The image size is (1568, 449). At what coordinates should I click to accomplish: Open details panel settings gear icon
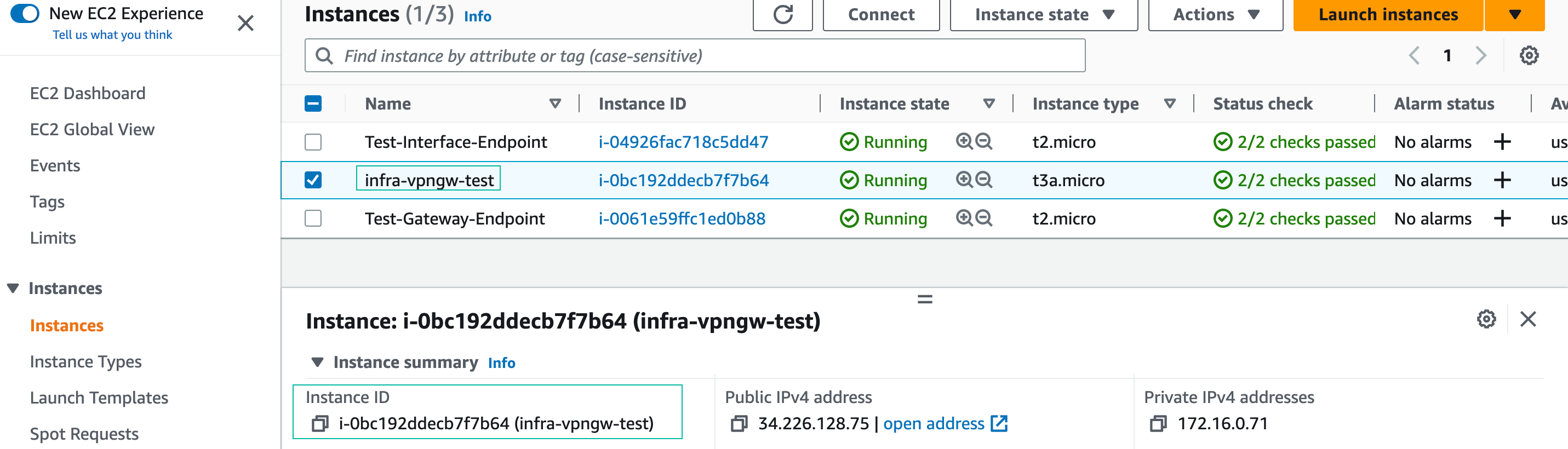(1486, 319)
